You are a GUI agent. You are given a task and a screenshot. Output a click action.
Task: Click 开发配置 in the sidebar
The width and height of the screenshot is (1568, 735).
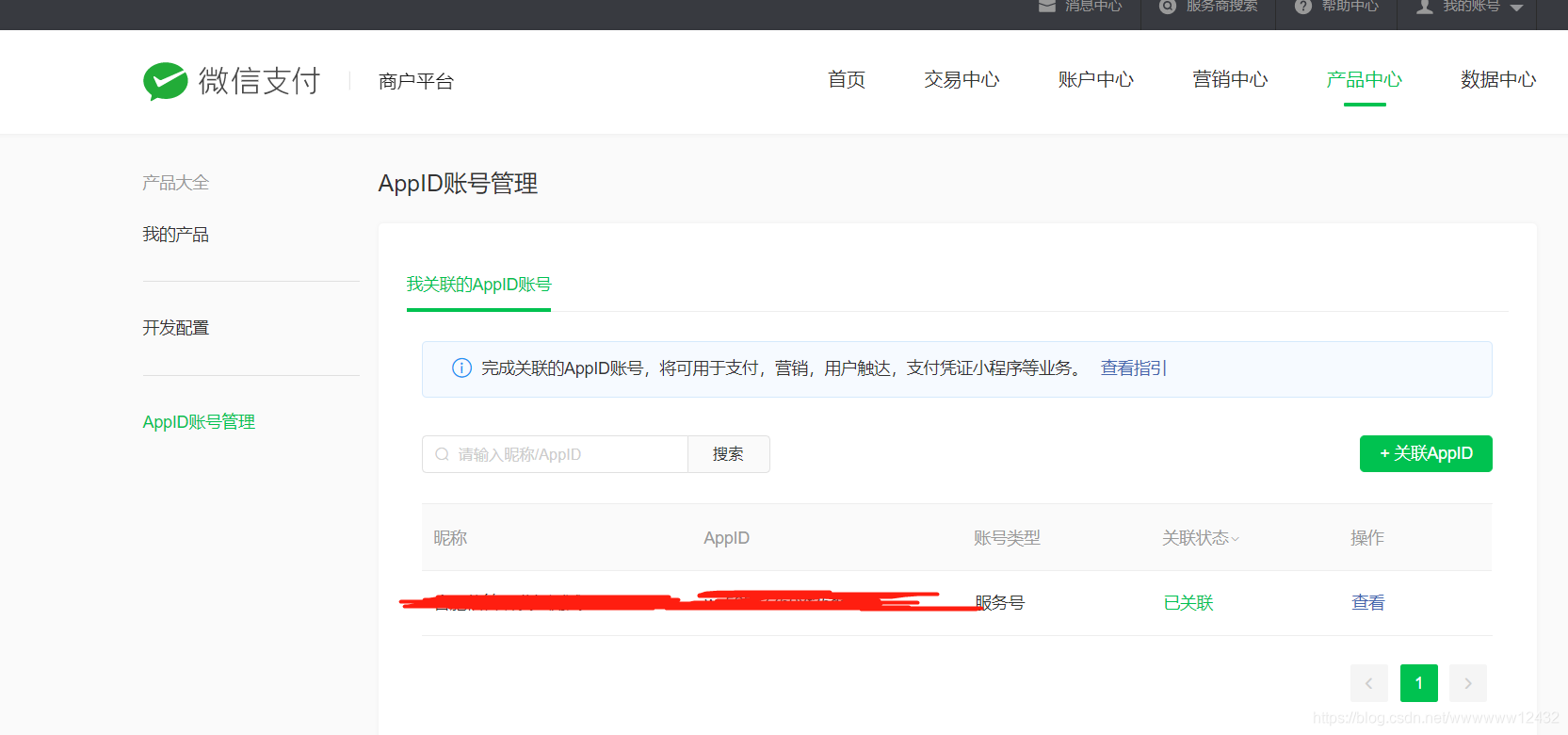click(x=176, y=328)
